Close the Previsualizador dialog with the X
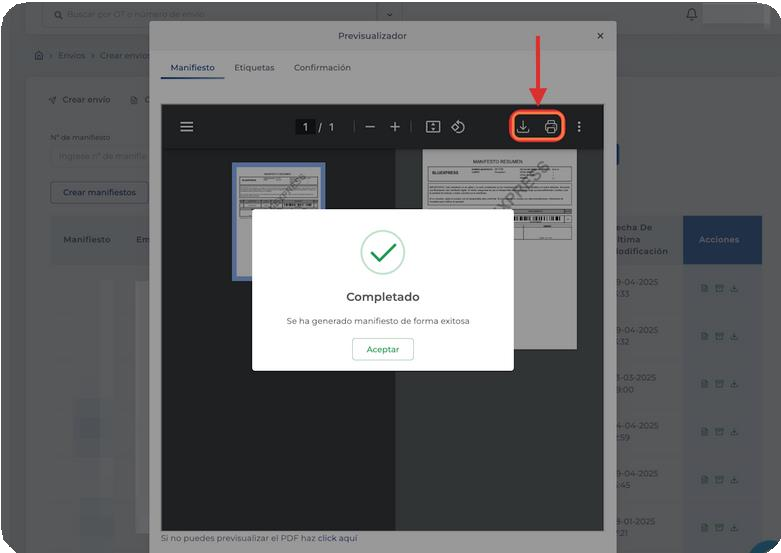Viewport: 781px width, 553px height. point(600,36)
